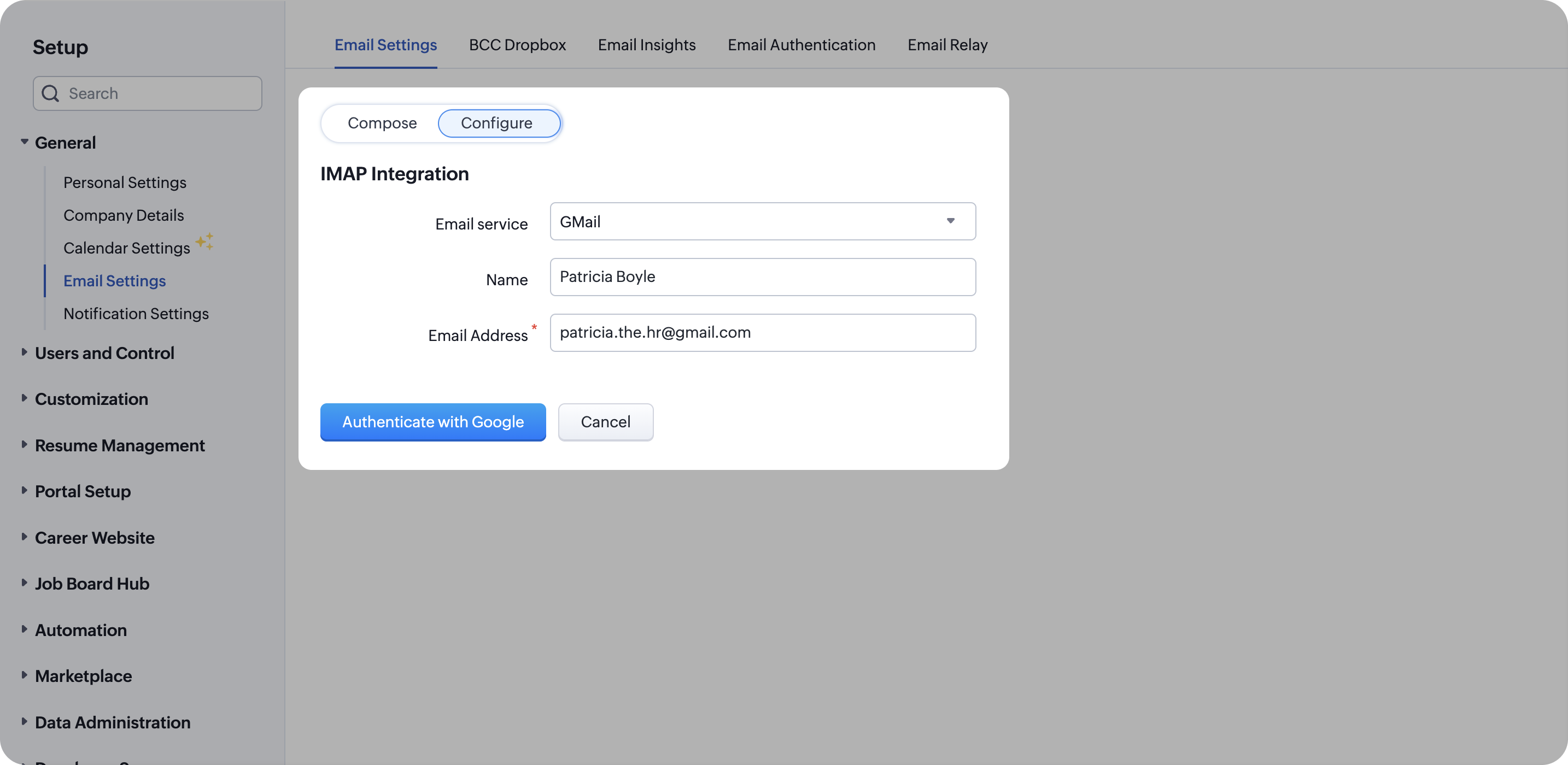Viewport: 1568px width, 765px height.
Task: Expand the Automation section
Action: (x=25, y=629)
